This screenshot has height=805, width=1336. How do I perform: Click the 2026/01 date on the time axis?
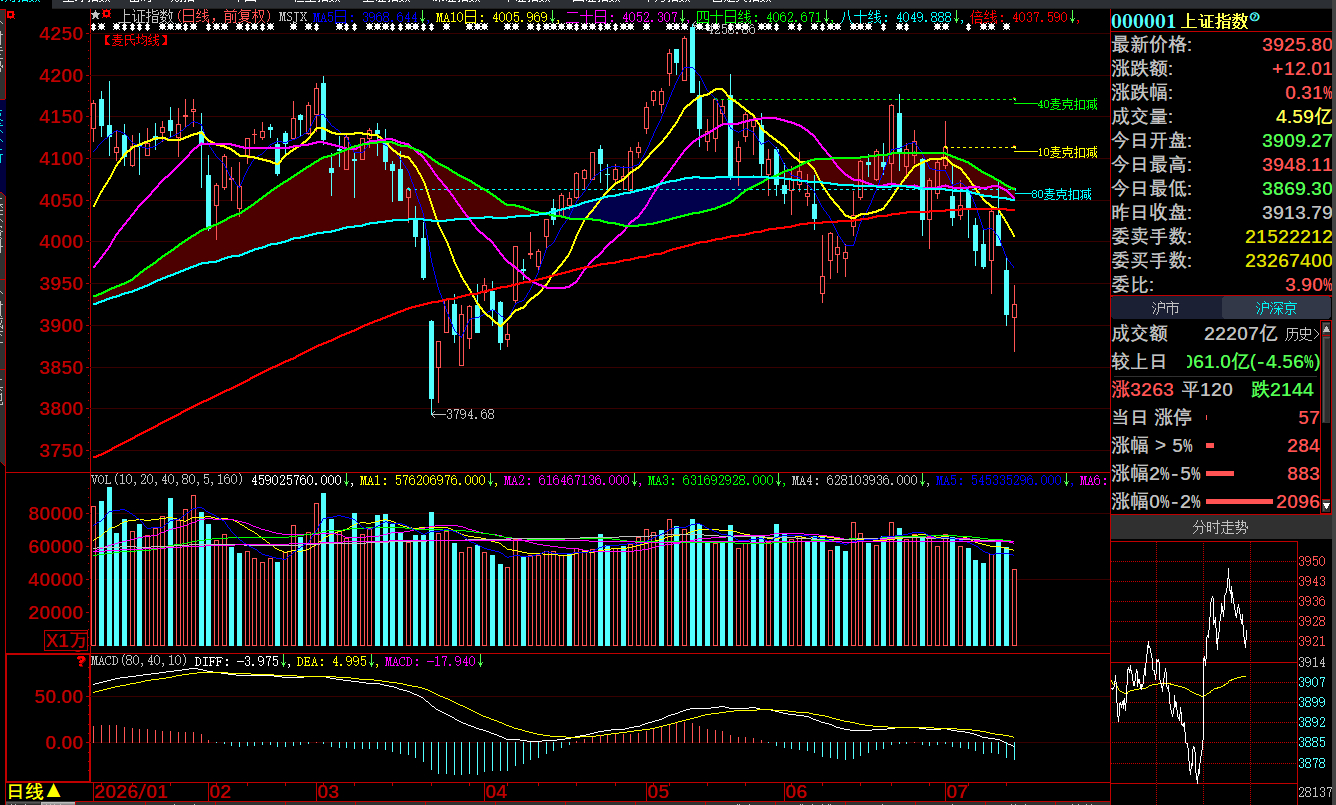click(131, 791)
